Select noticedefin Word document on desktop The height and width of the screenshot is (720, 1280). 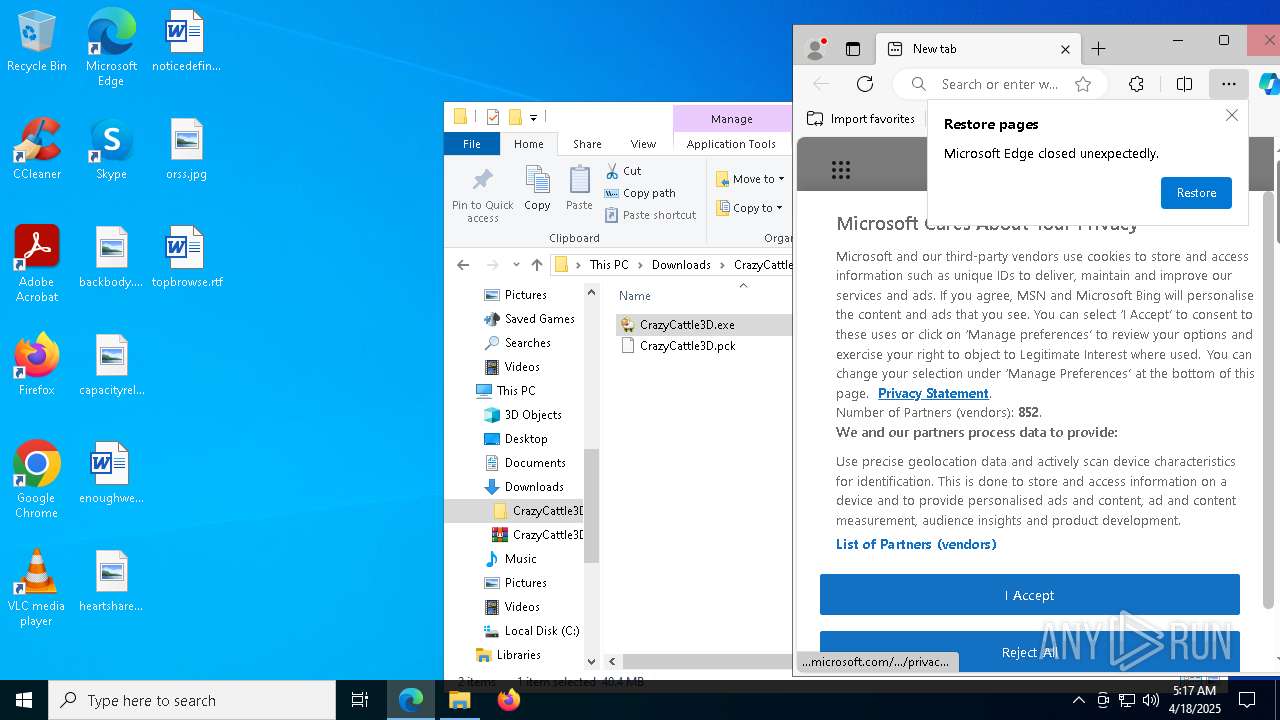click(186, 42)
